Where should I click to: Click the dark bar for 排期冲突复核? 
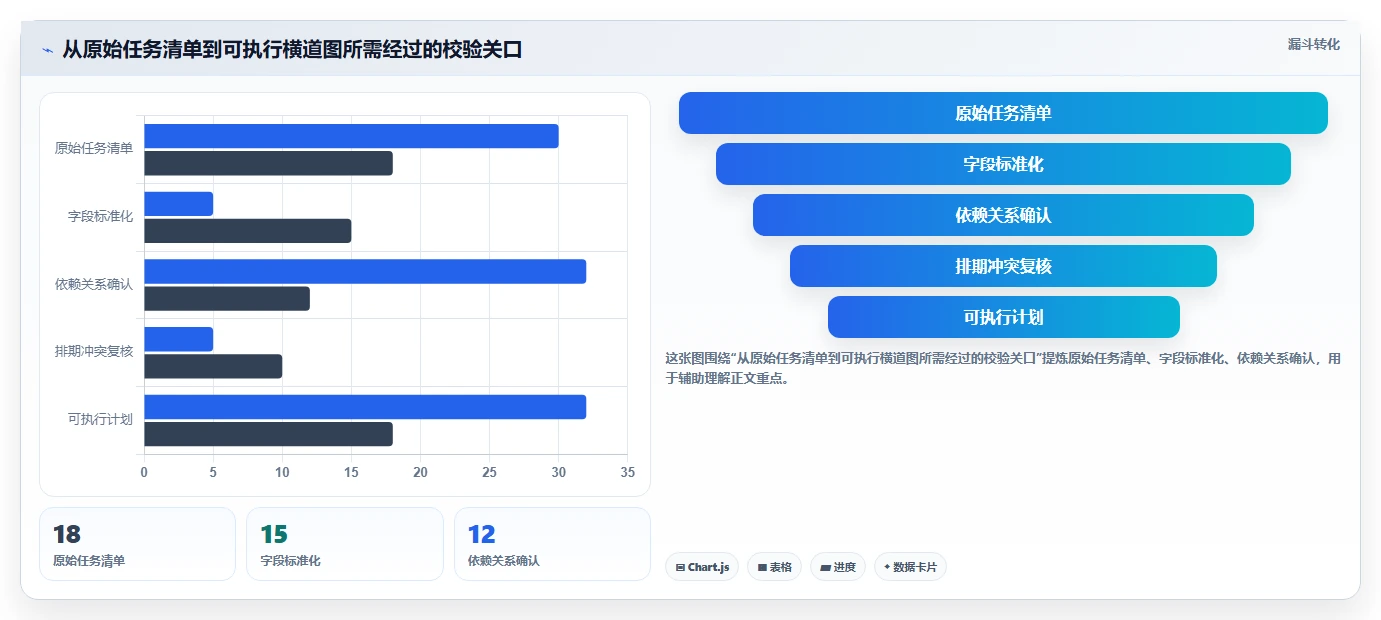213,366
